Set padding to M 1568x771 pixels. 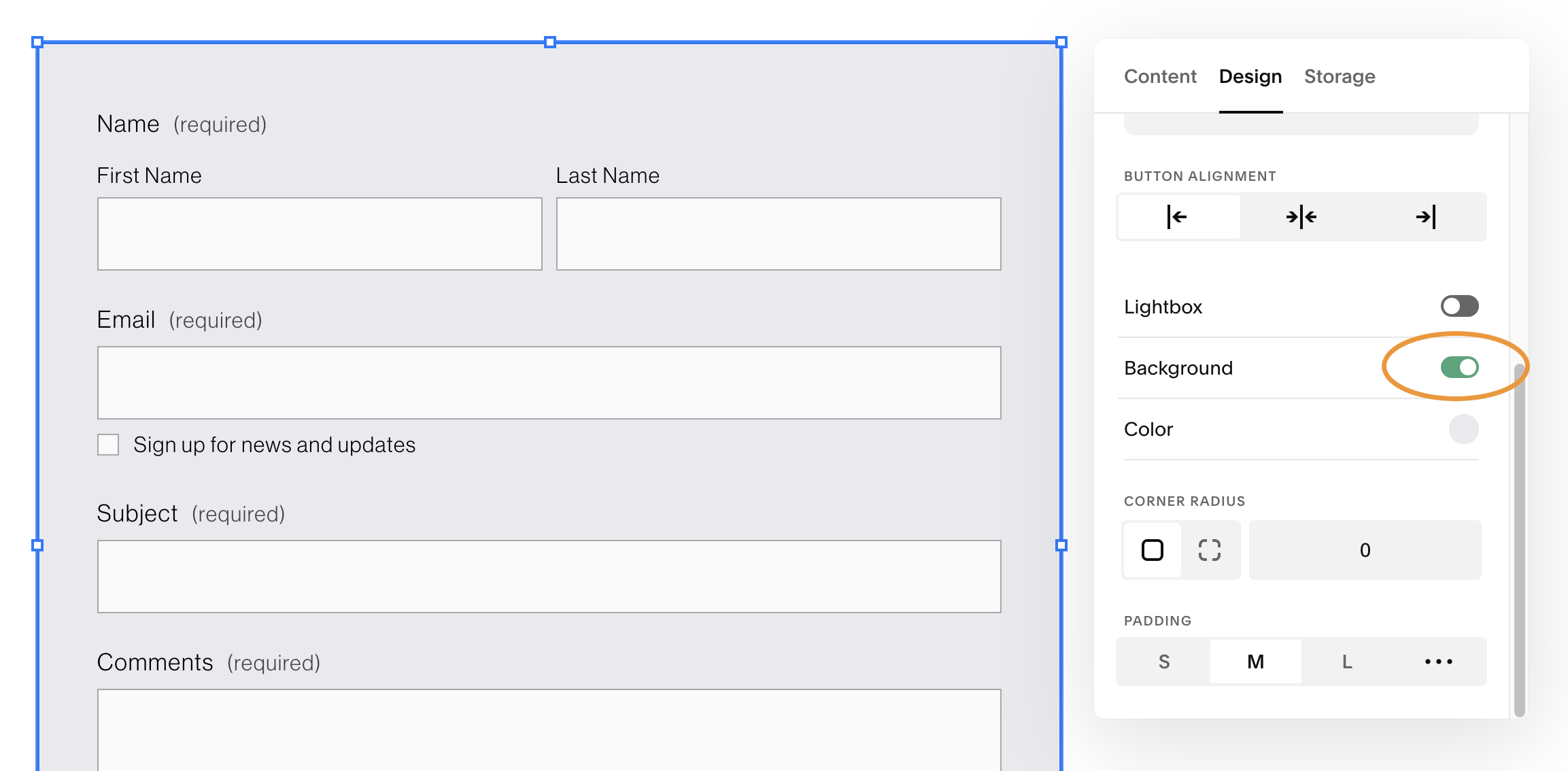1255,662
